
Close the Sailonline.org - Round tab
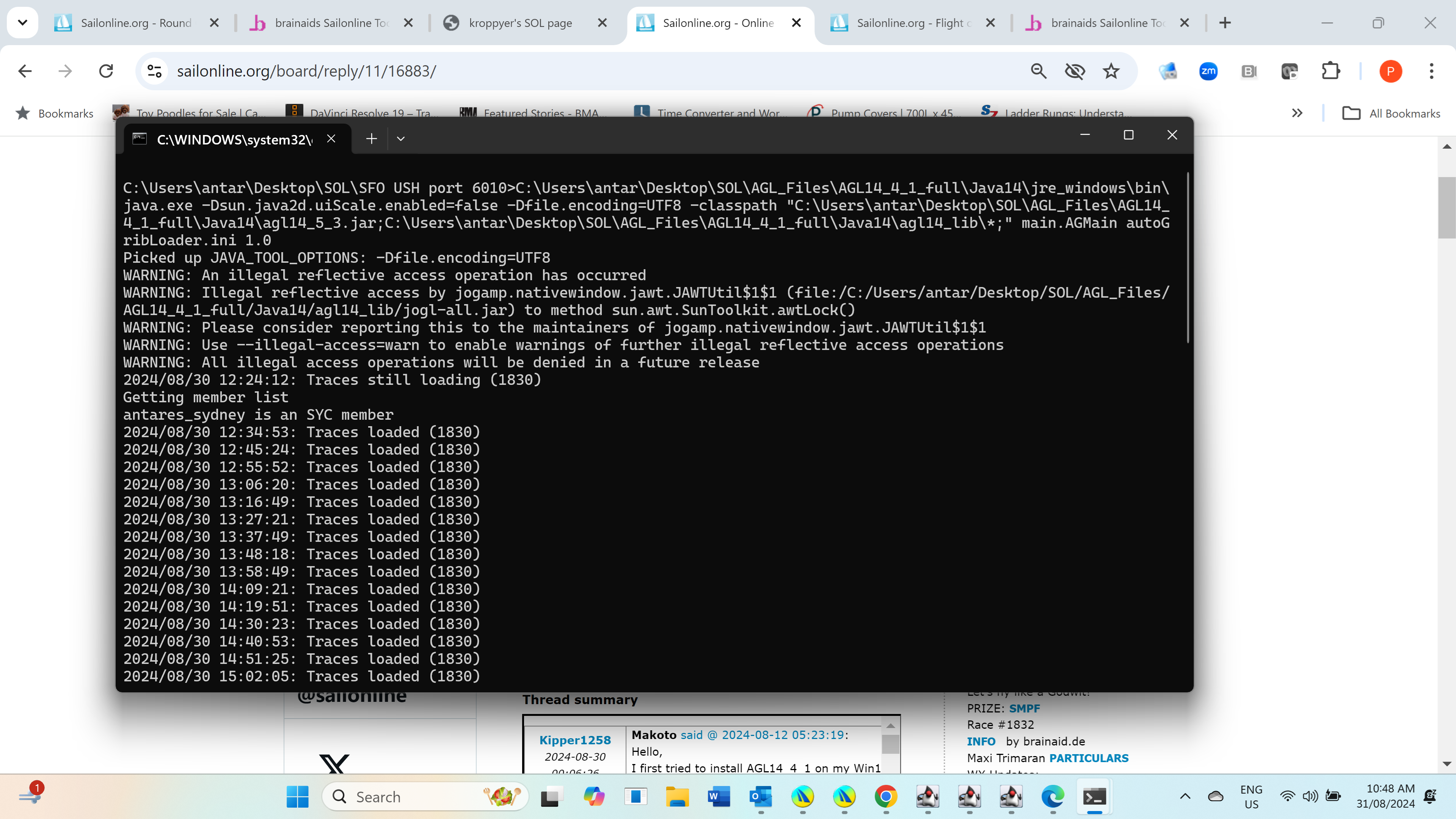214,23
